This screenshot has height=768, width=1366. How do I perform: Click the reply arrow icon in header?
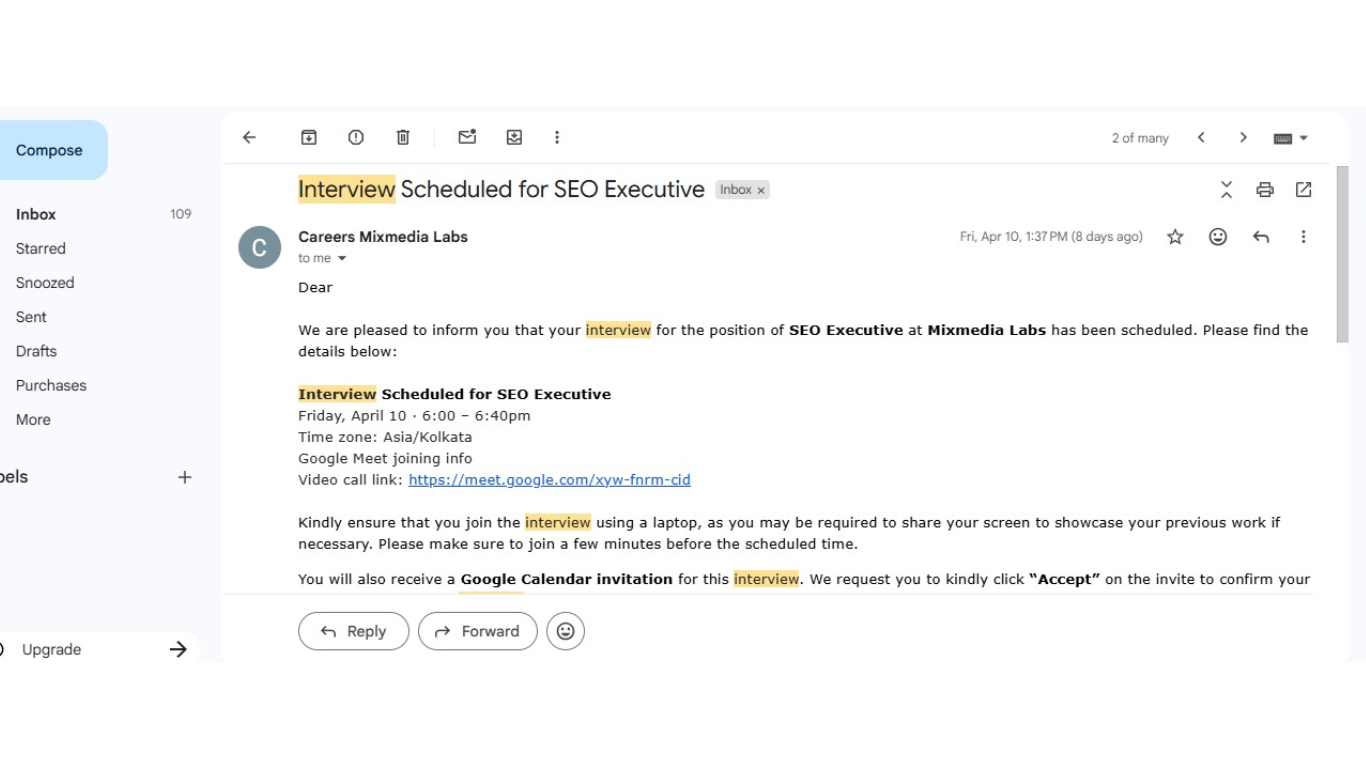(x=1261, y=237)
